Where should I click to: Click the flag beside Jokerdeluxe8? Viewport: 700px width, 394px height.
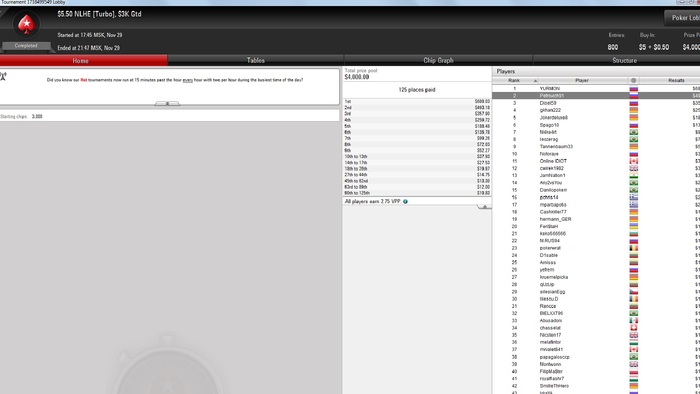point(633,118)
